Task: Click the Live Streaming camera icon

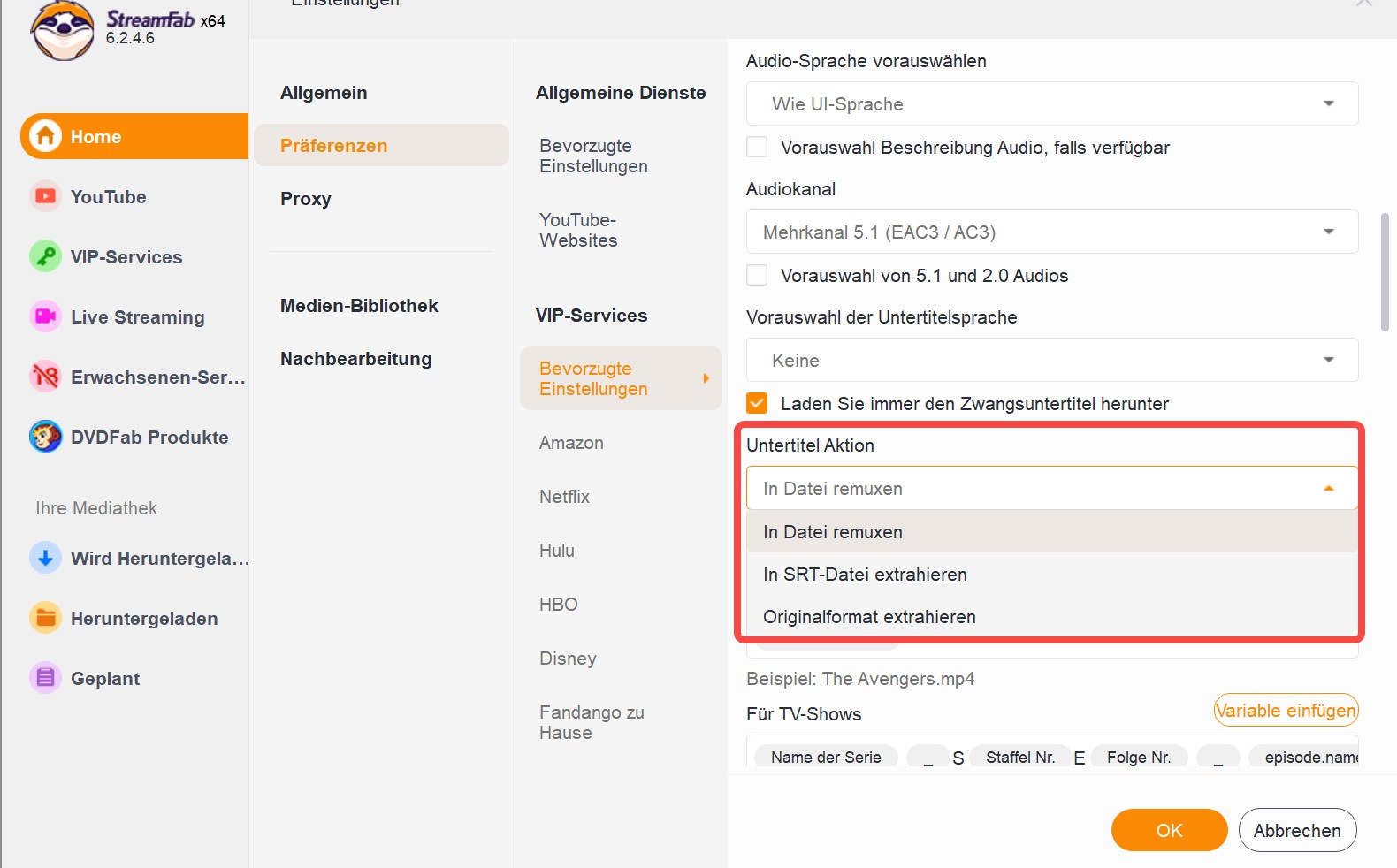Action: pyautogui.click(x=45, y=316)
